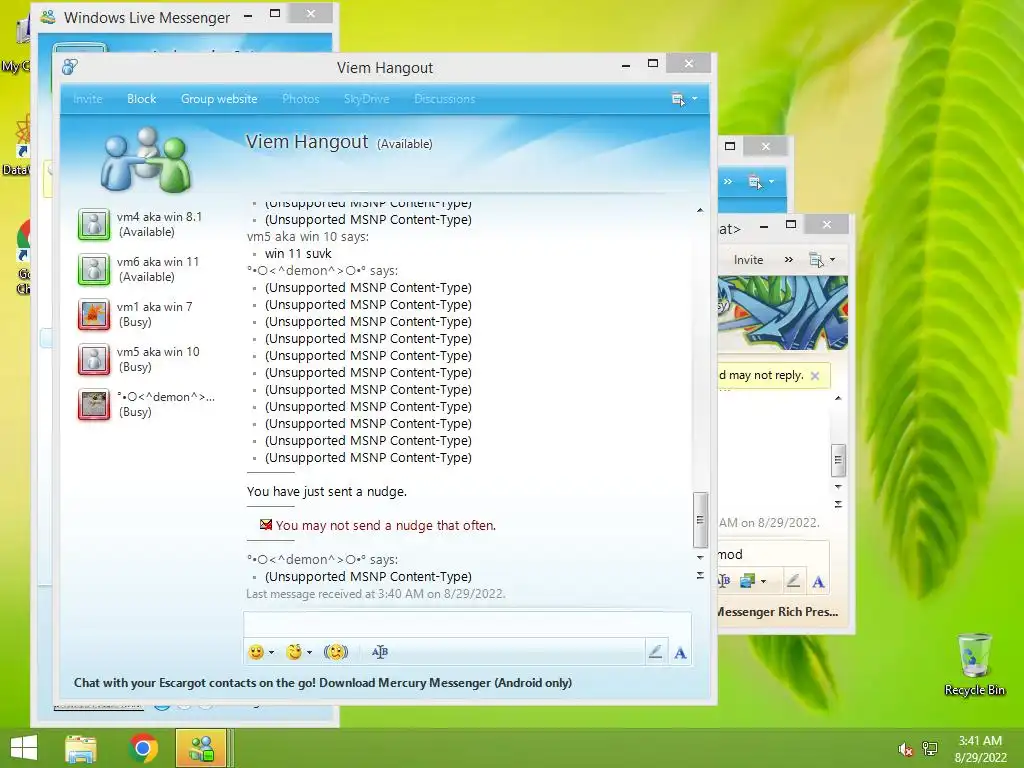
Task: Click the message 'win 11 suvk'
Action: pyautogui.click(x=298, y=253)
